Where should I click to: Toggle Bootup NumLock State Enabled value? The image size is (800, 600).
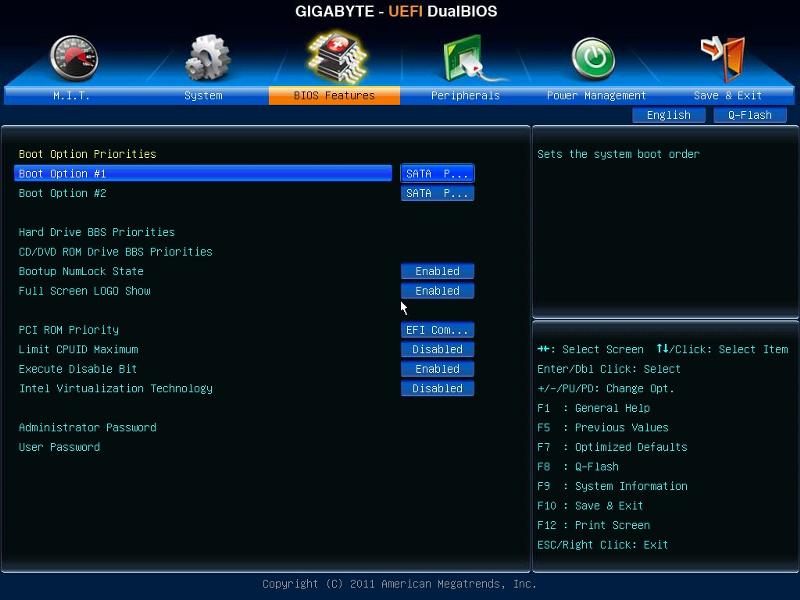(437, 271)
